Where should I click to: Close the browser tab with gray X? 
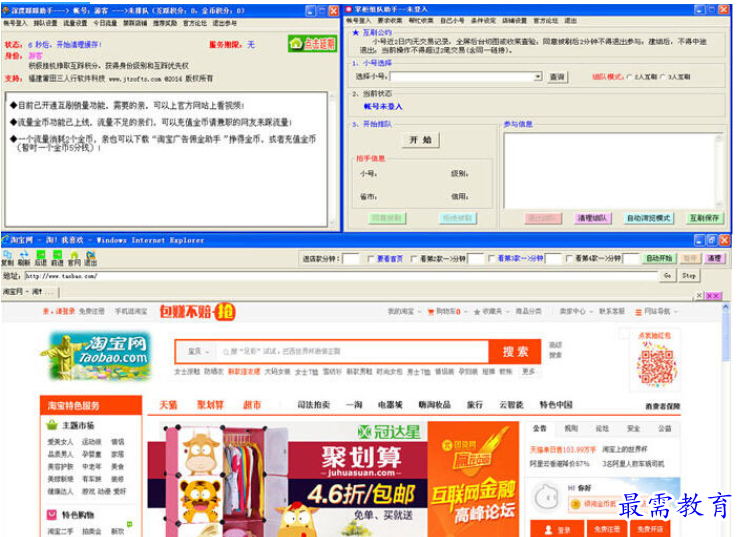pos(699,295)
